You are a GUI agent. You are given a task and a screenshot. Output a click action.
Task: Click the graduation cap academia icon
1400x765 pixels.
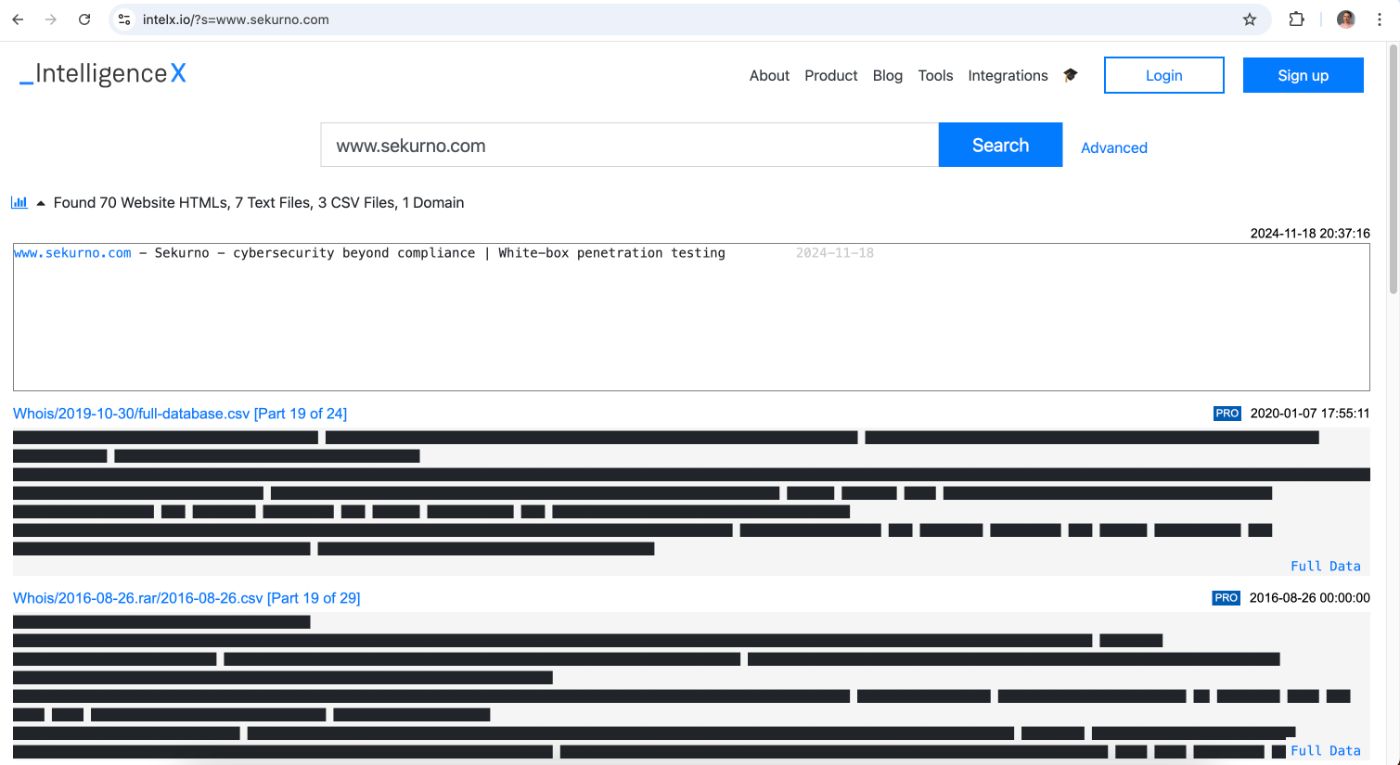[x=1070, y=75]
